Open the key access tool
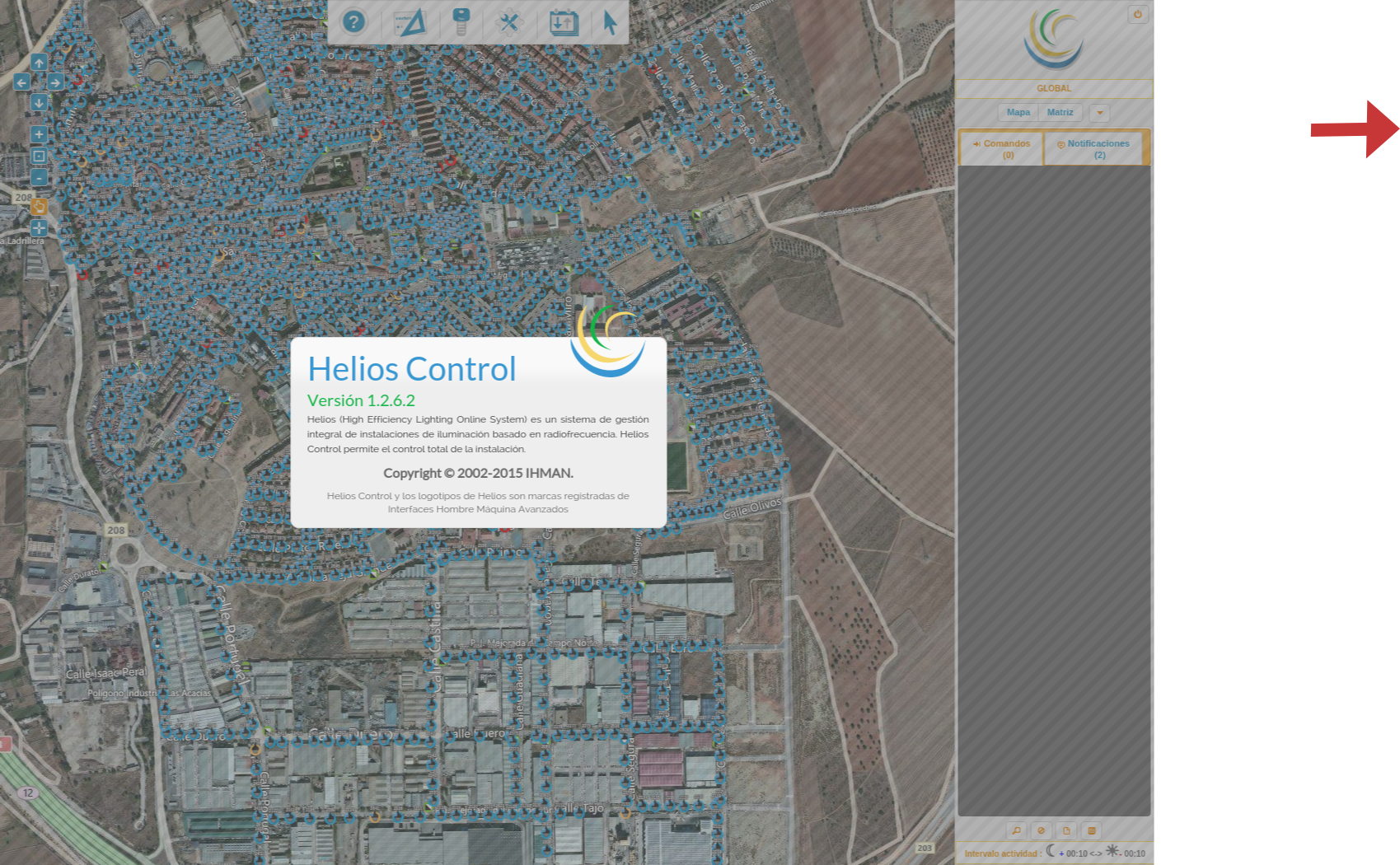The width and height of the screenshot is (1400, 865). (x=461, y=21)
